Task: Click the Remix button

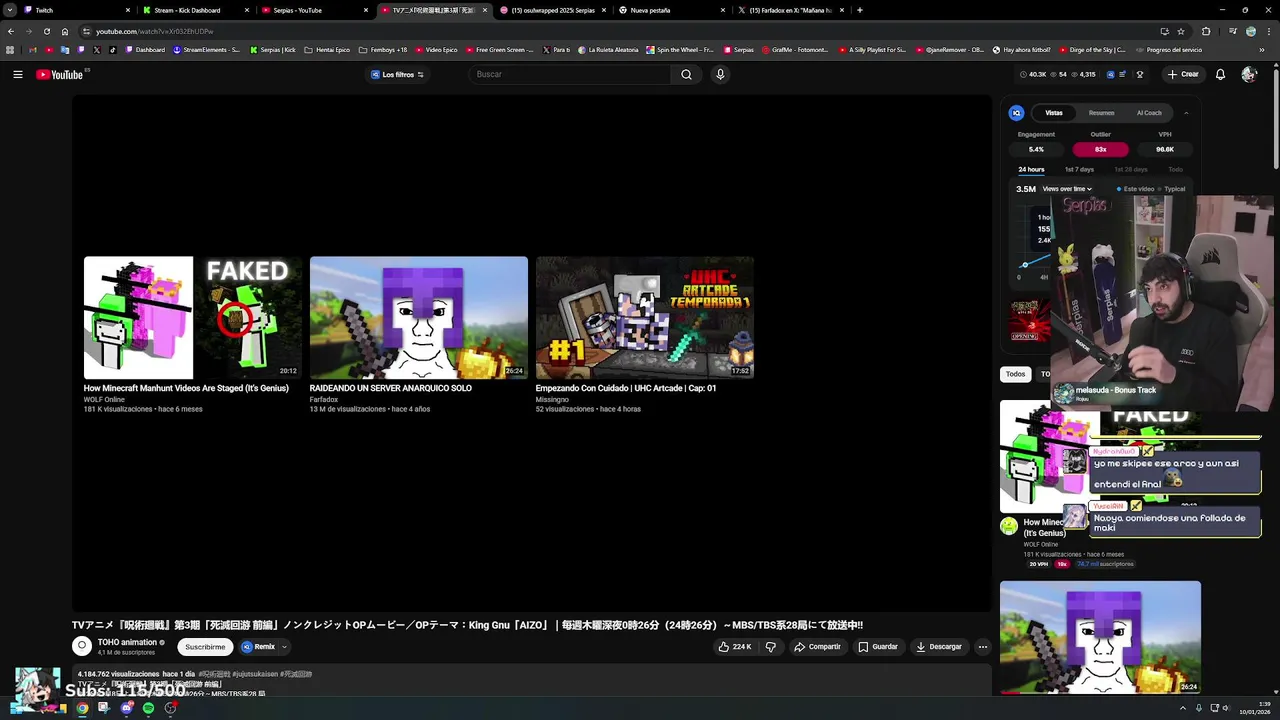Action: coord(258,647)
